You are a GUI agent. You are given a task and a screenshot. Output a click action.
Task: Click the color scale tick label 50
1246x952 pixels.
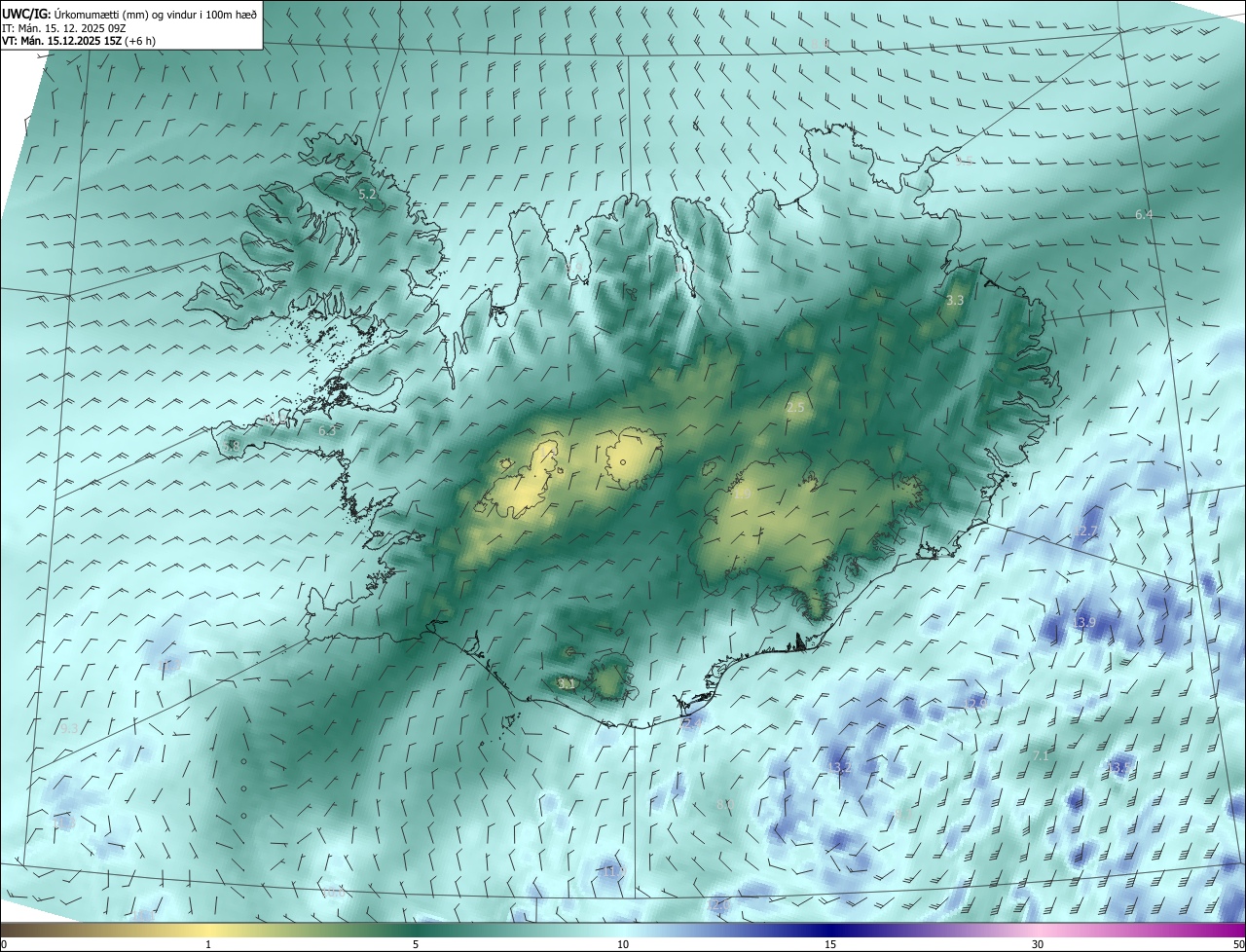click(x=1238, y=944)
